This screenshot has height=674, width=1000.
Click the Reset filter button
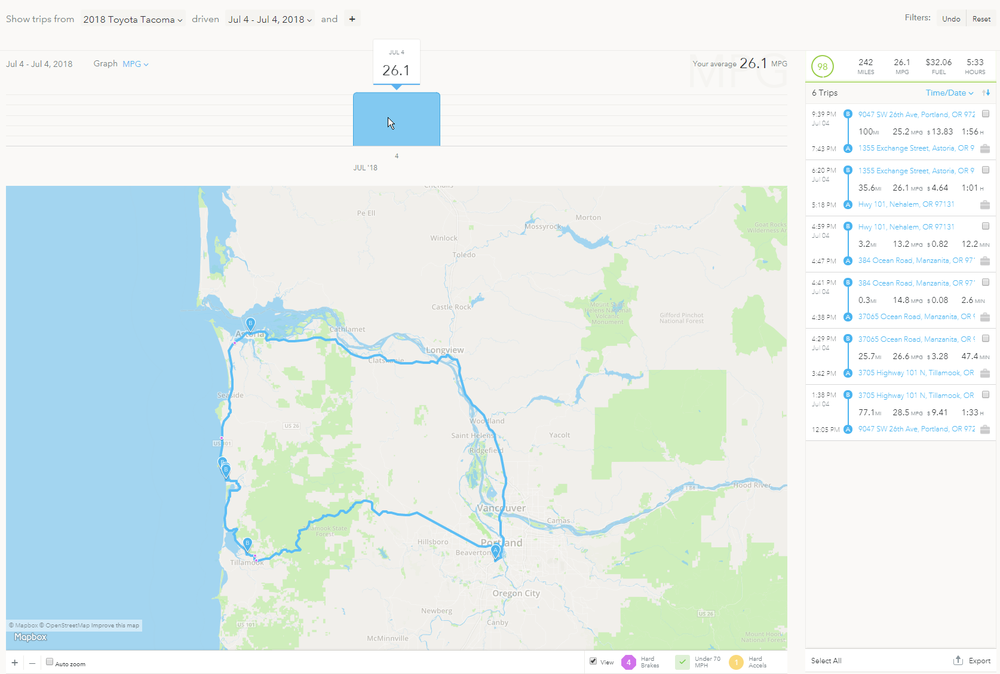(981, 19)
